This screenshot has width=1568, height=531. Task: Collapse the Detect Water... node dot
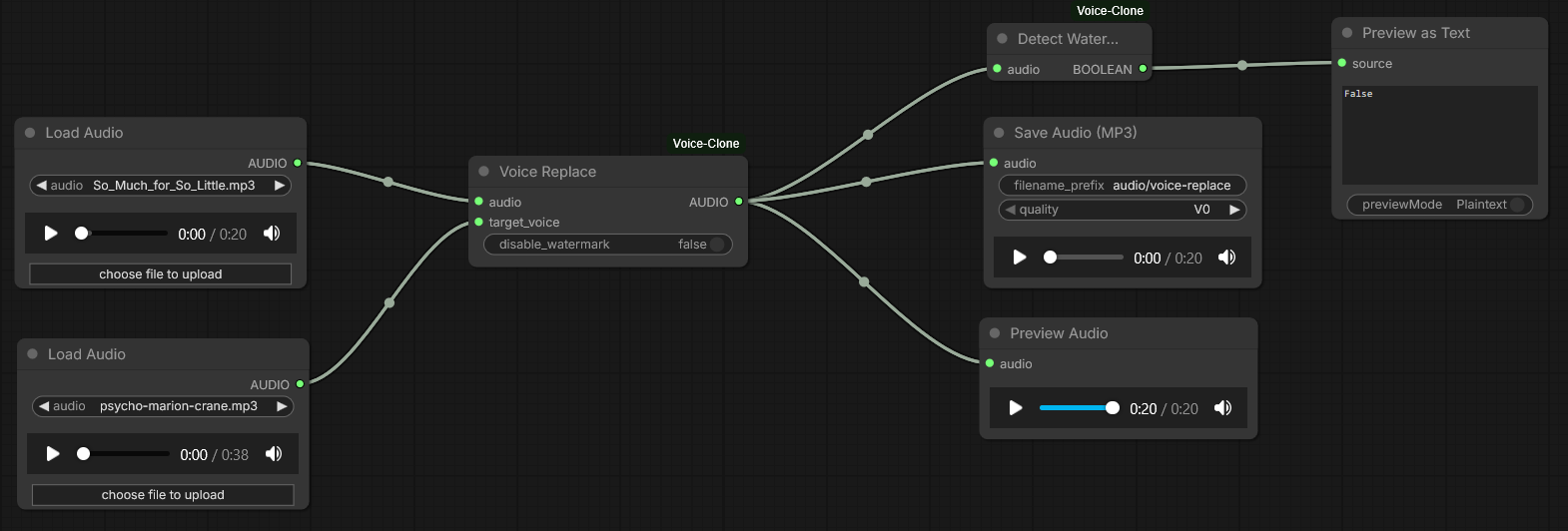coord(1003,39)
